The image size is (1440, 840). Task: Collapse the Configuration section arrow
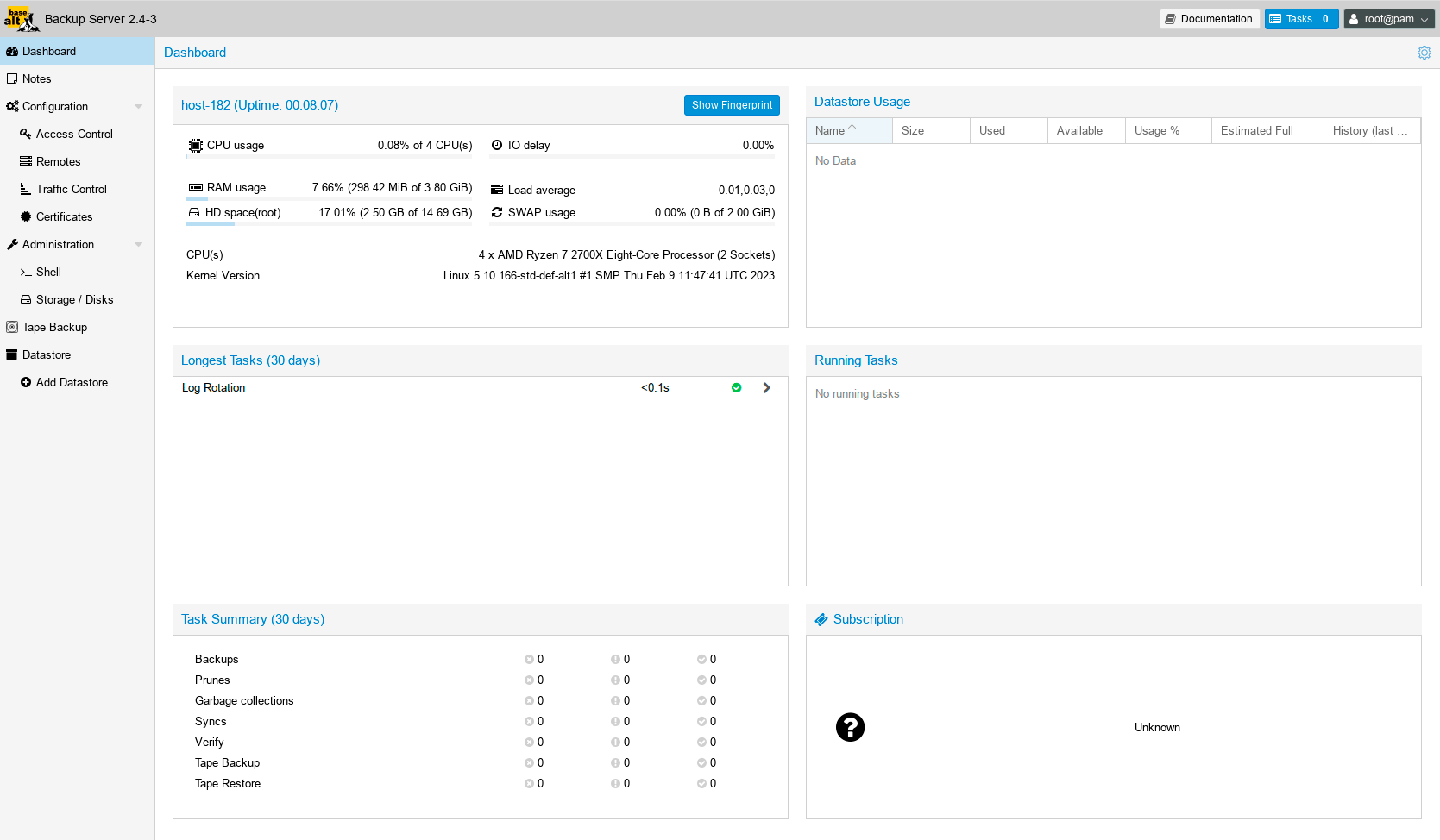[x=138, y=106]
